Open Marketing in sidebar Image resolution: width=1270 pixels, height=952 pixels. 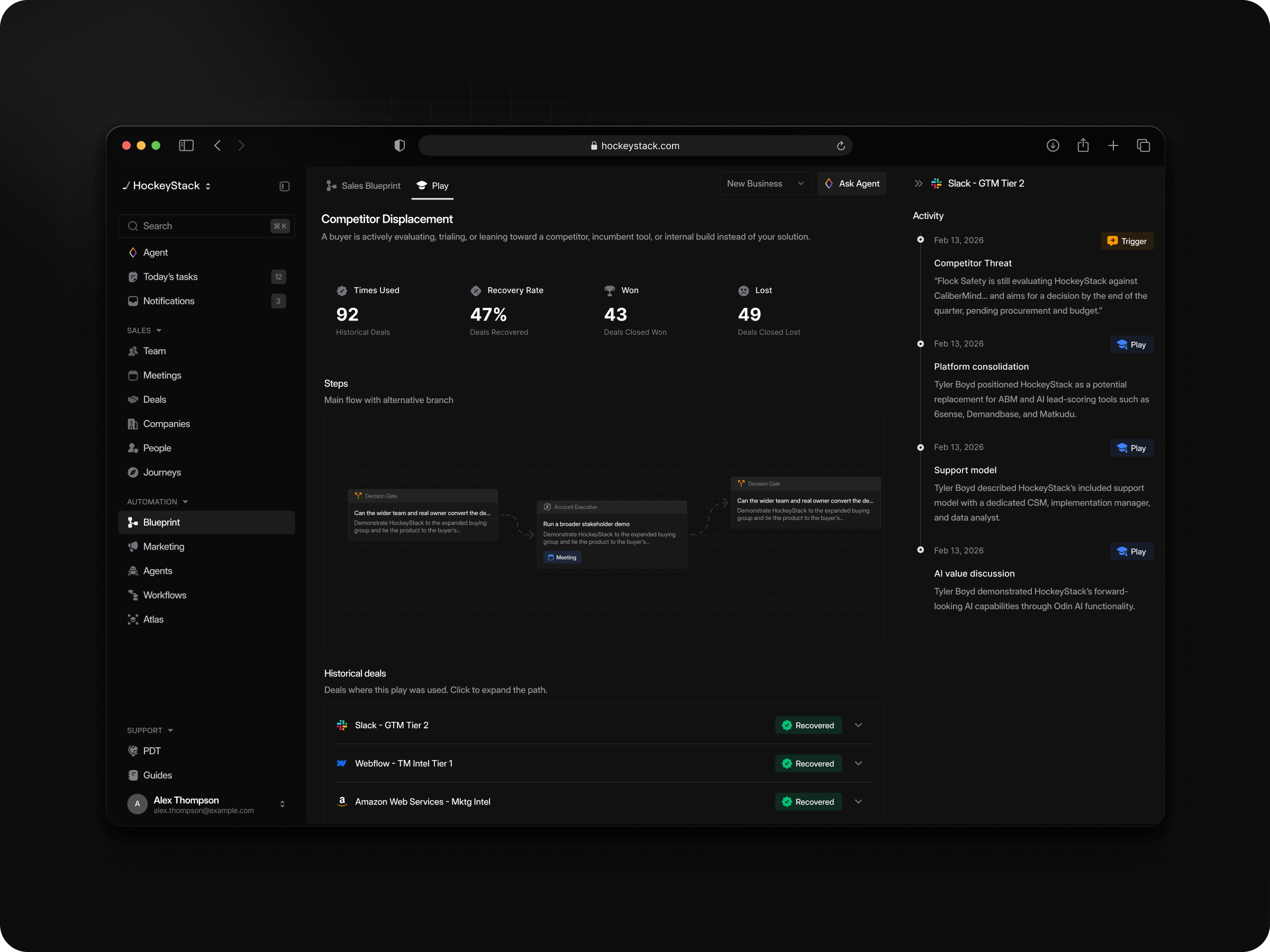point(206,546)
